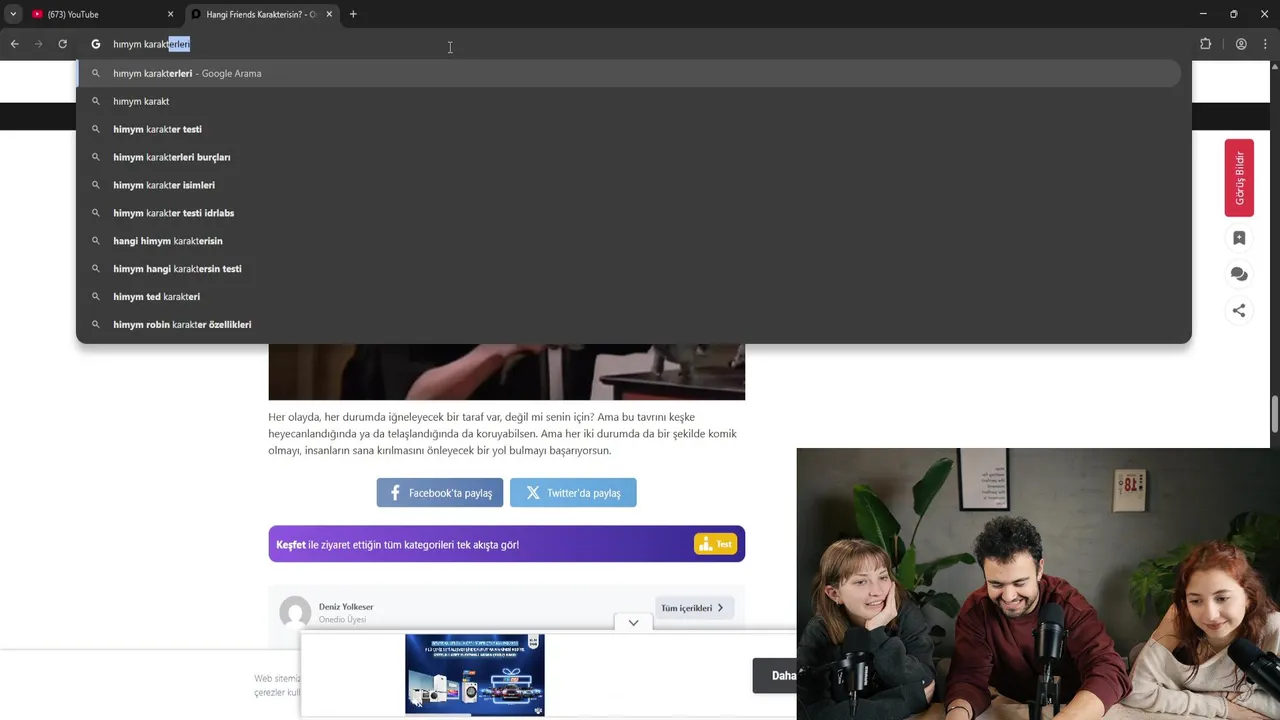Click the Keşfet categories banner
The height and width of the screenshot is (720, 1280).
pyautogui.click(x=506, y=544)
